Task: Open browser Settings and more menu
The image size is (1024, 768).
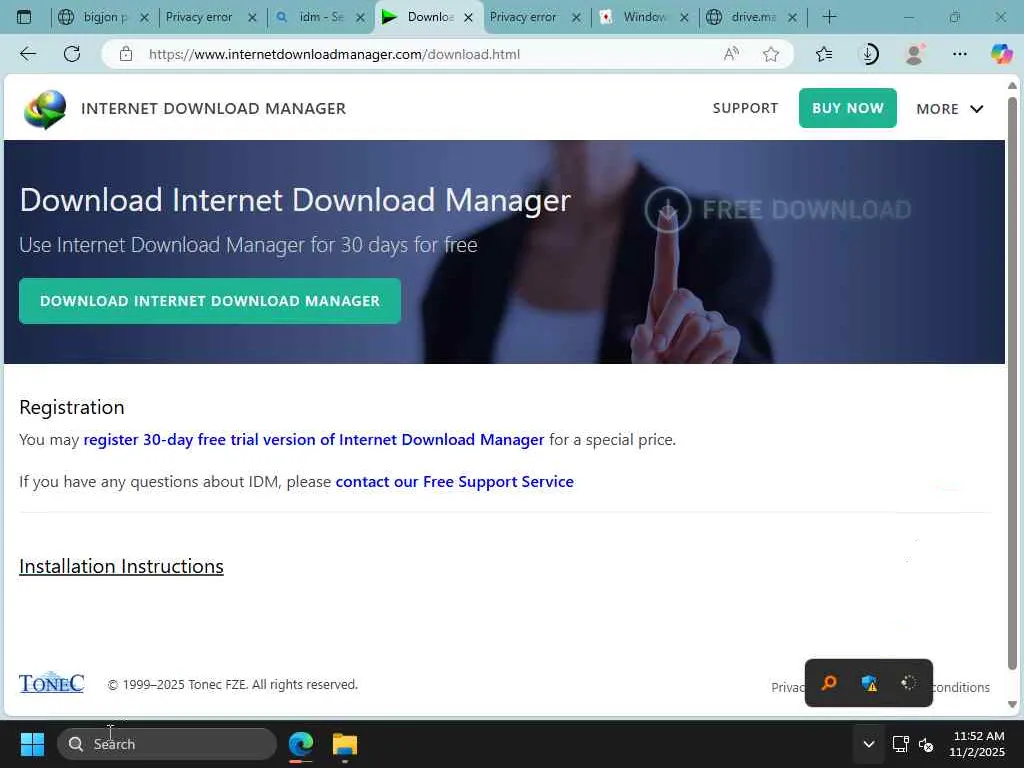Action: coord(959,54)
